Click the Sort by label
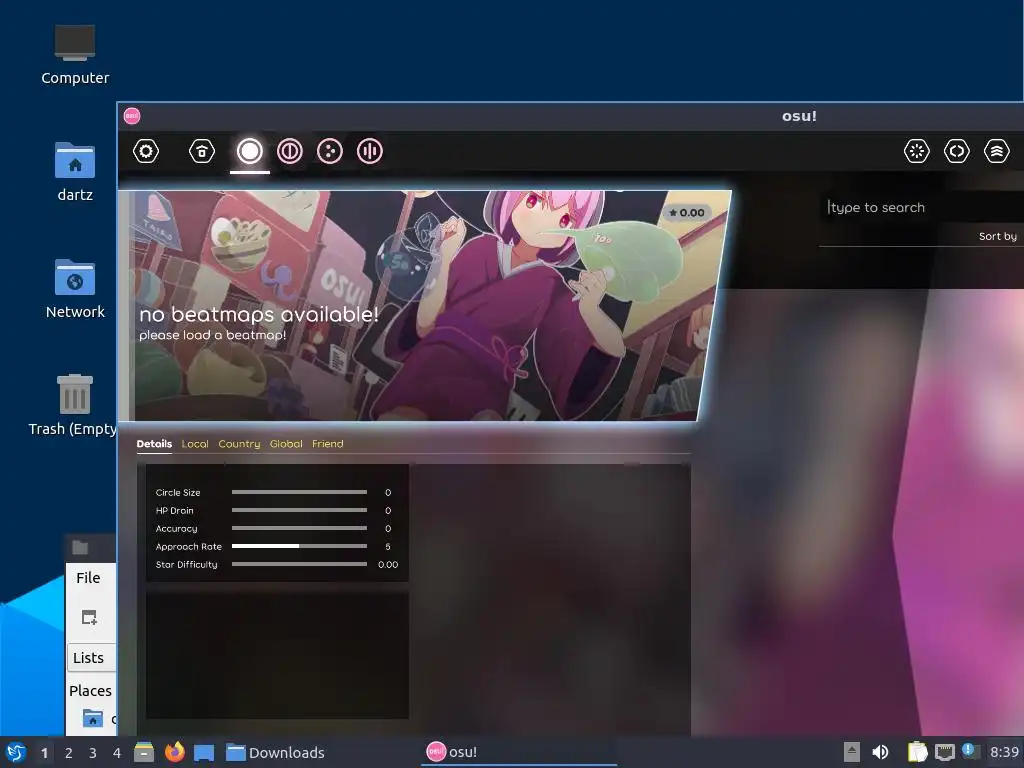 tap(997, 236)
